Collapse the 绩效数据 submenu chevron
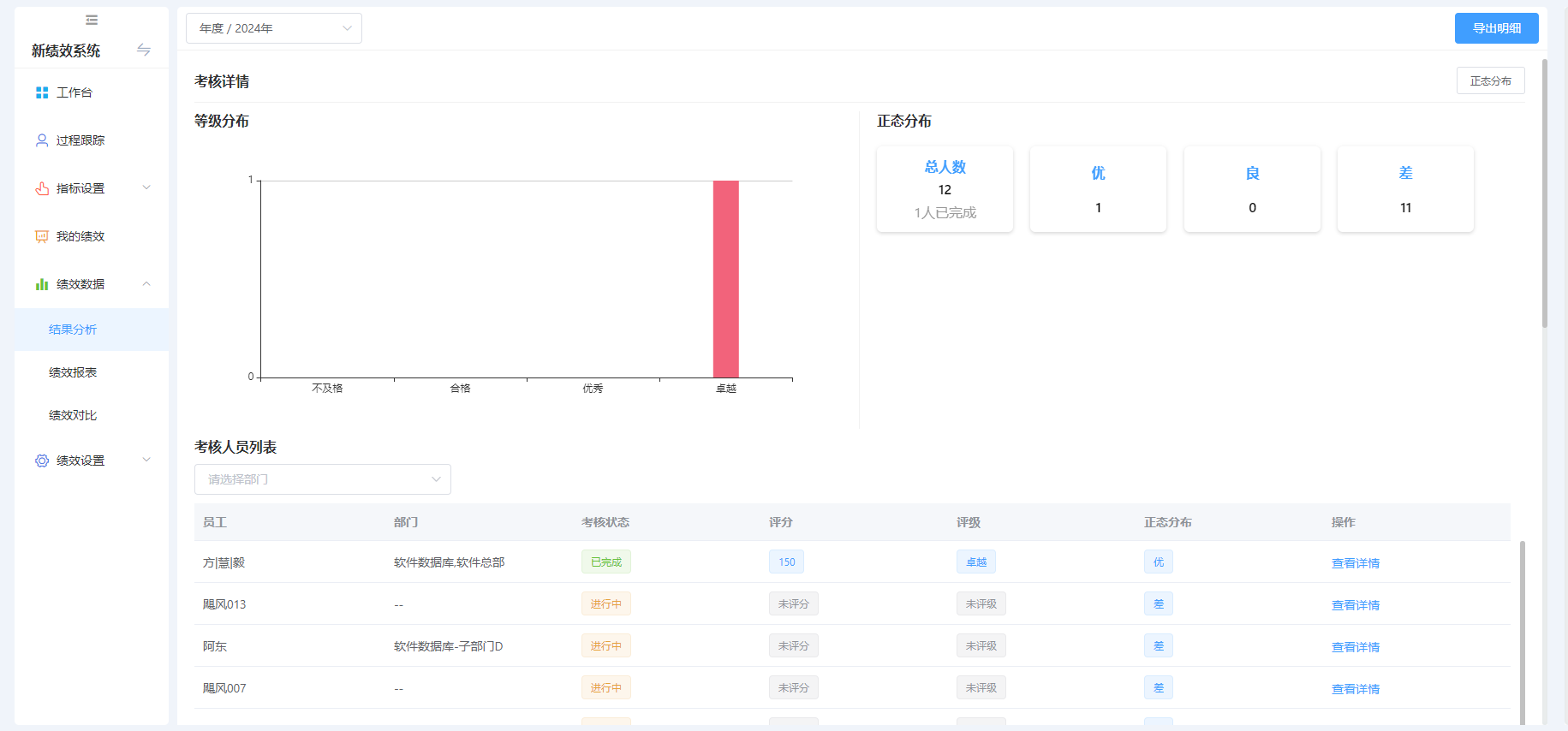1568x731 pixels. (146, 284)
